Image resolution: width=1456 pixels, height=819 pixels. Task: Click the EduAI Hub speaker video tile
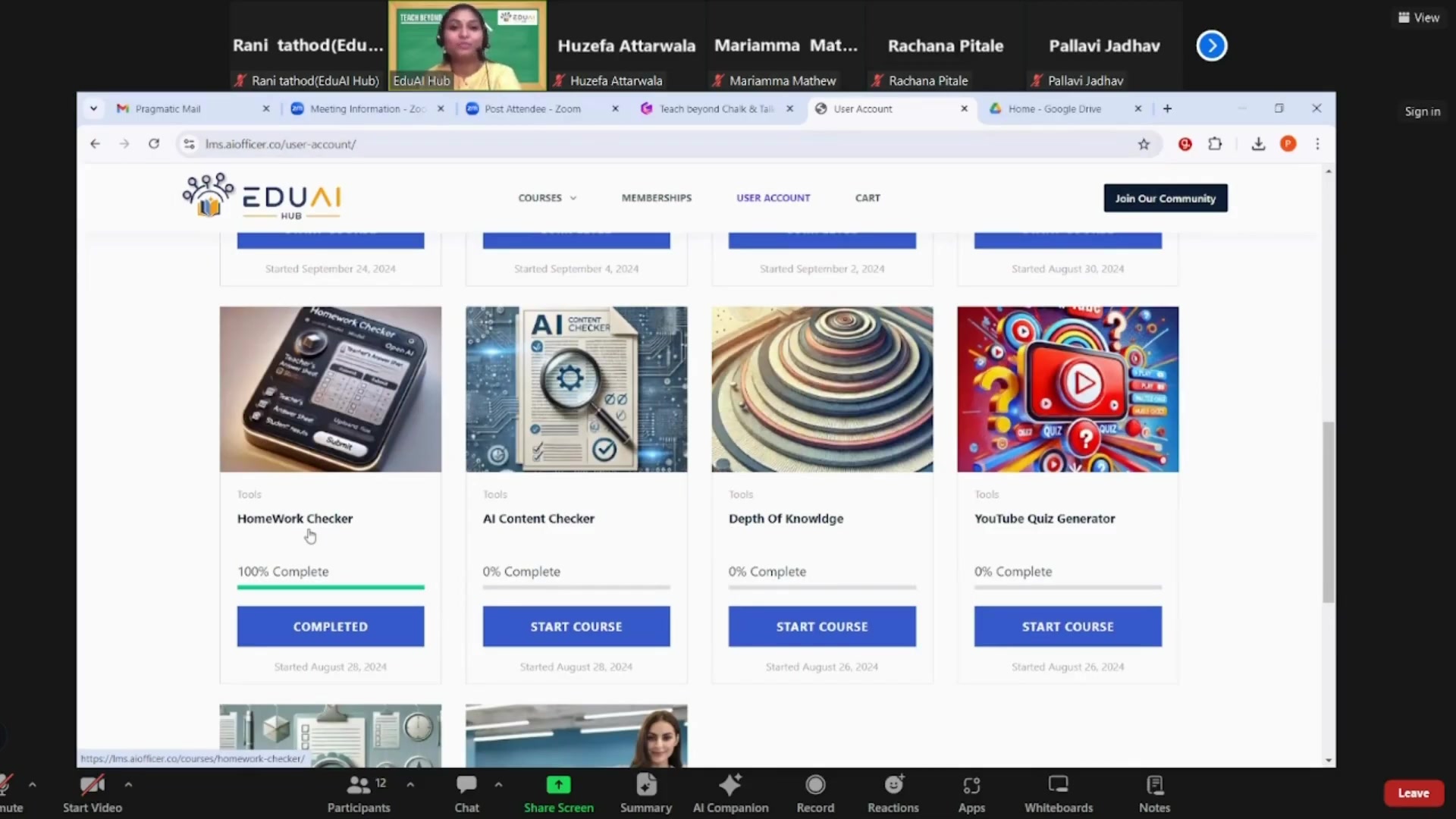[x=467, y=45]
